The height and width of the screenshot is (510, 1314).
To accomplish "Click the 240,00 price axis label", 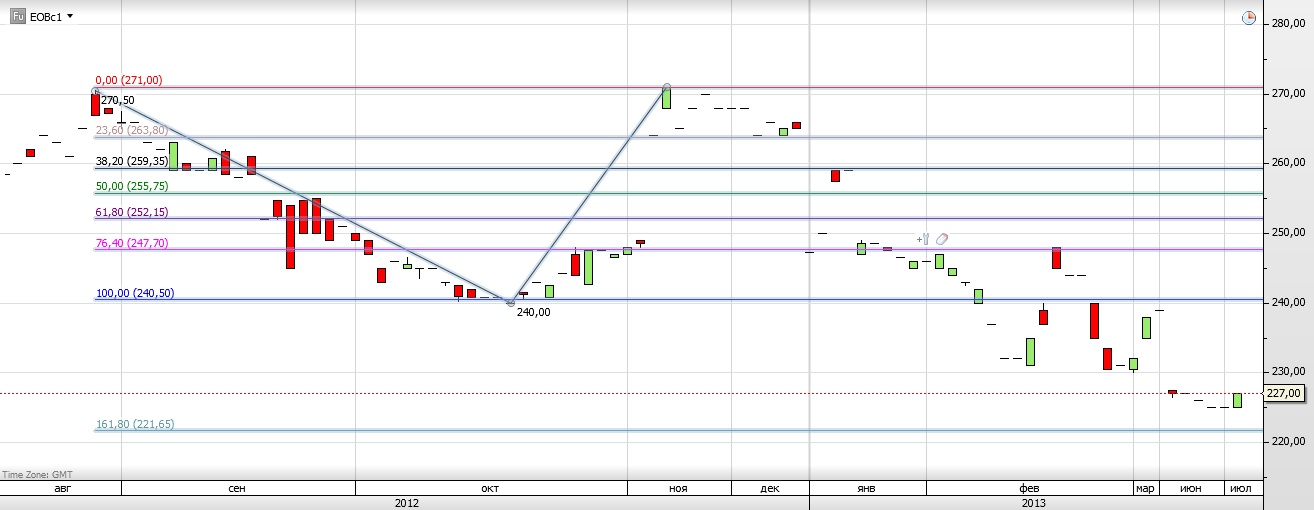I will click(1288, 302).
